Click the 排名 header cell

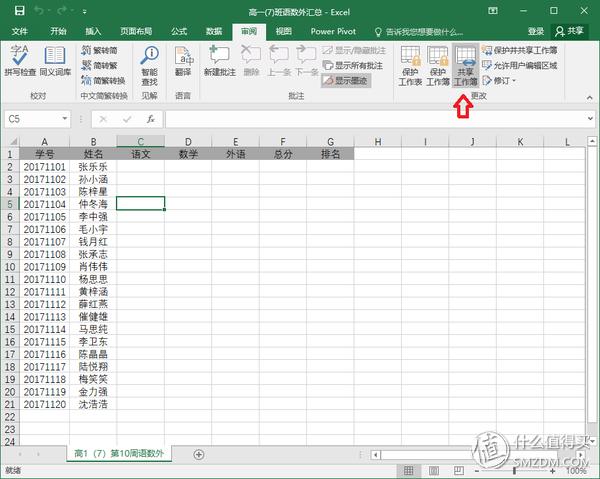point(330,154)
